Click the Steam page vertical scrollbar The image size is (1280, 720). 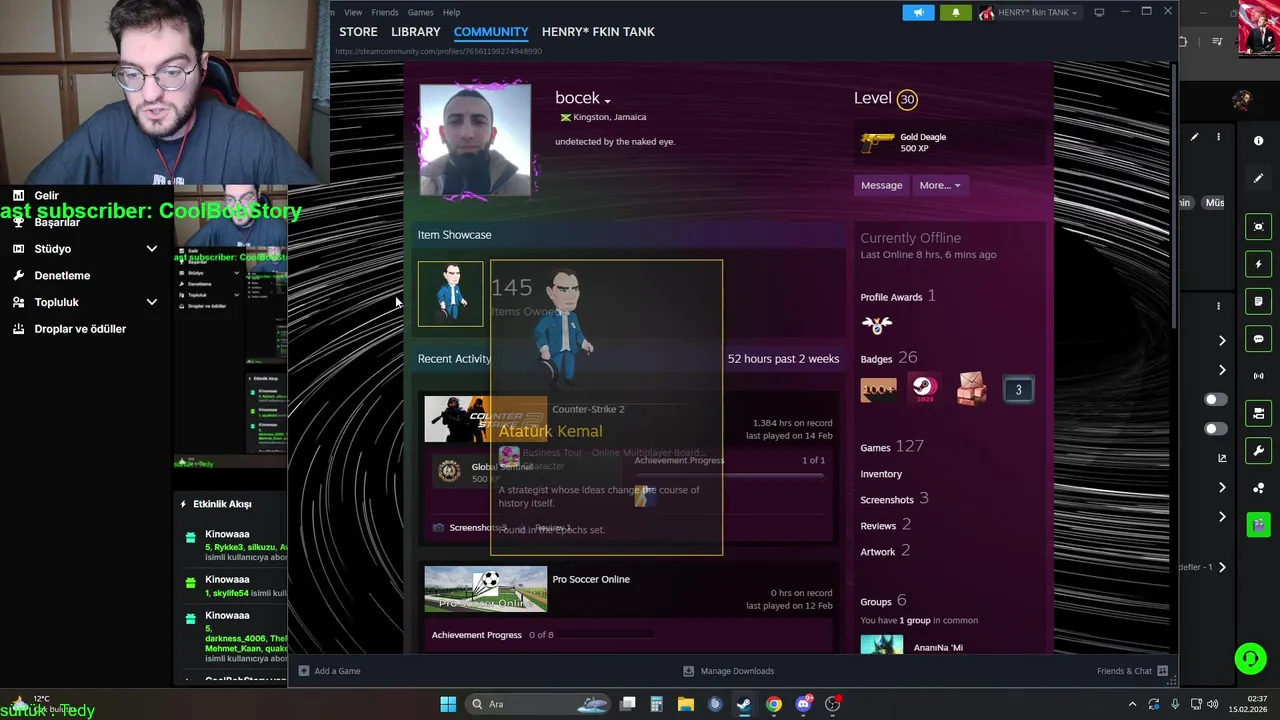click(1172, 195)
